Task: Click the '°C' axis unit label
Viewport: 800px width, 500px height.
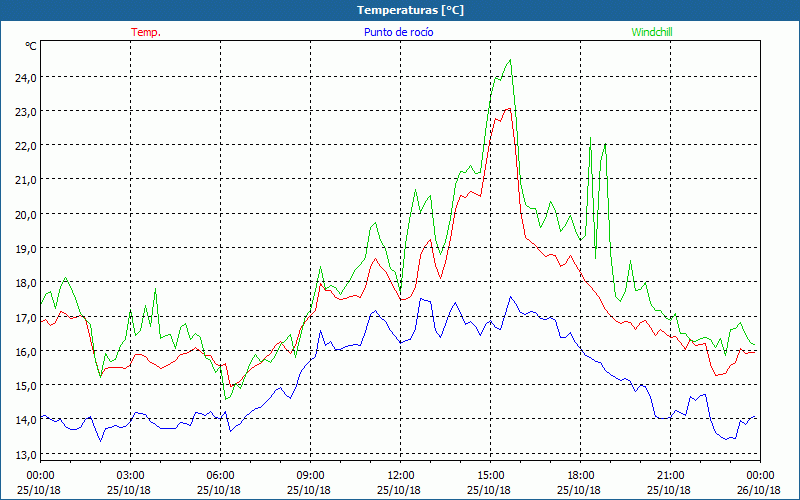Action: 31,46
